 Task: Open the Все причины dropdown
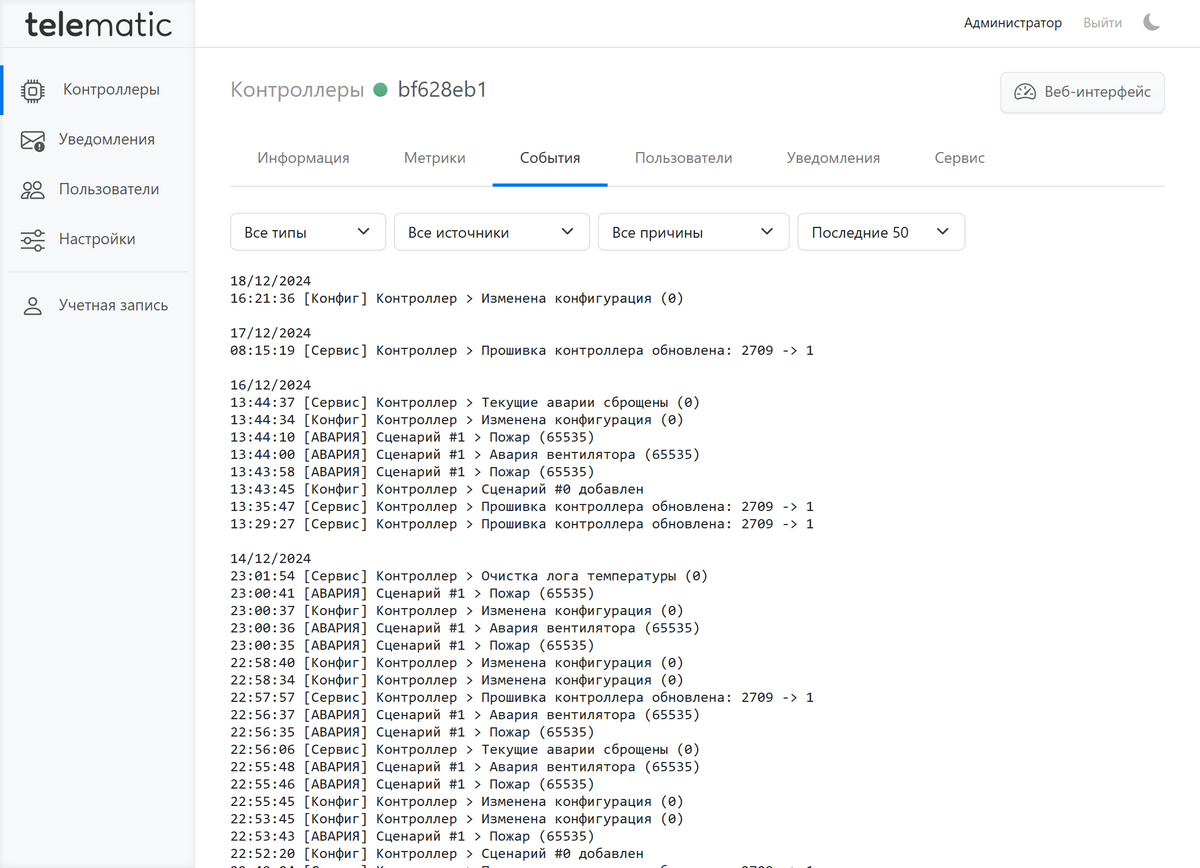[693, 232]
